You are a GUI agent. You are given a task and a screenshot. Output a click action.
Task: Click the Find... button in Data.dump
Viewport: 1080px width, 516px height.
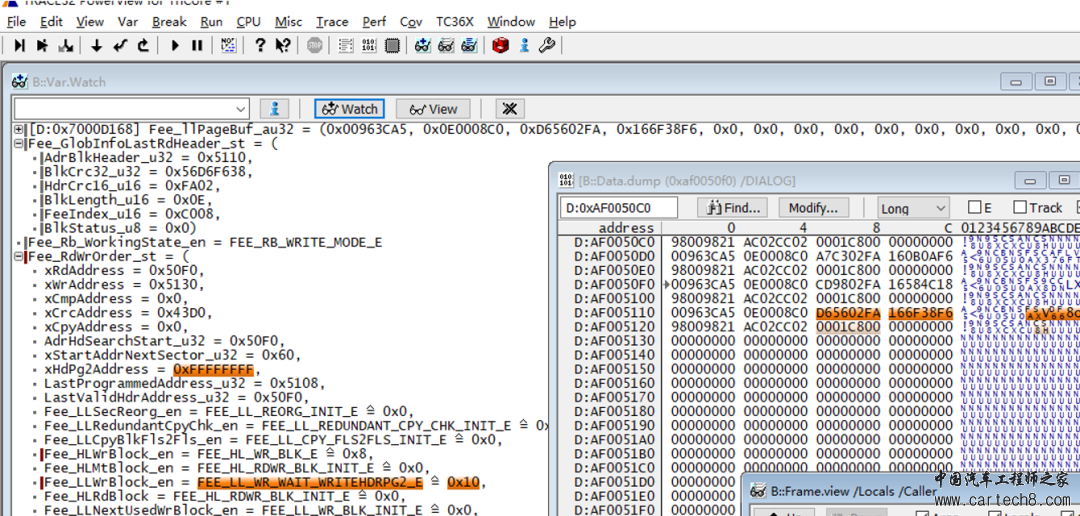tap(733, 207)
